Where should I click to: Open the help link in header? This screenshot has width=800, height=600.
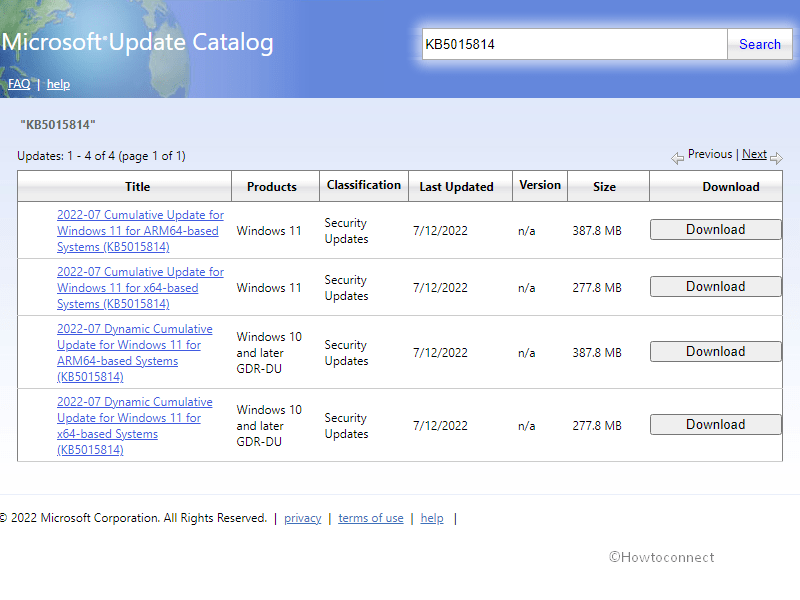tap(58, 84)
